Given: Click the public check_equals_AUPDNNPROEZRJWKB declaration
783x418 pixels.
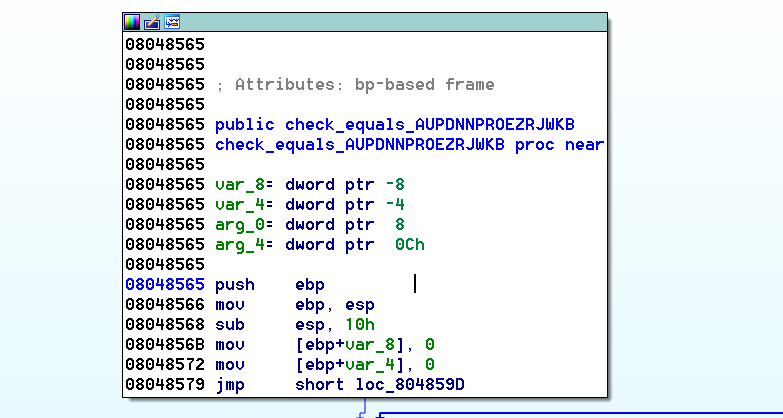Looking at the screenshot, I should point(394,125).
